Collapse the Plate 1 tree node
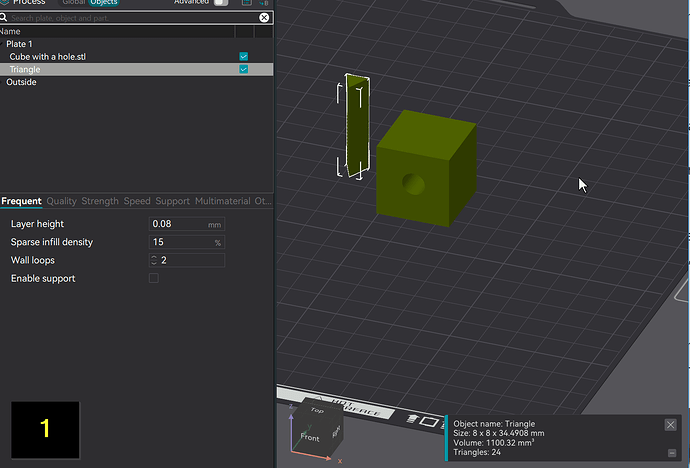Image resolution: width=690 pixels, height=468 pixels. click(x=2, y=44)
